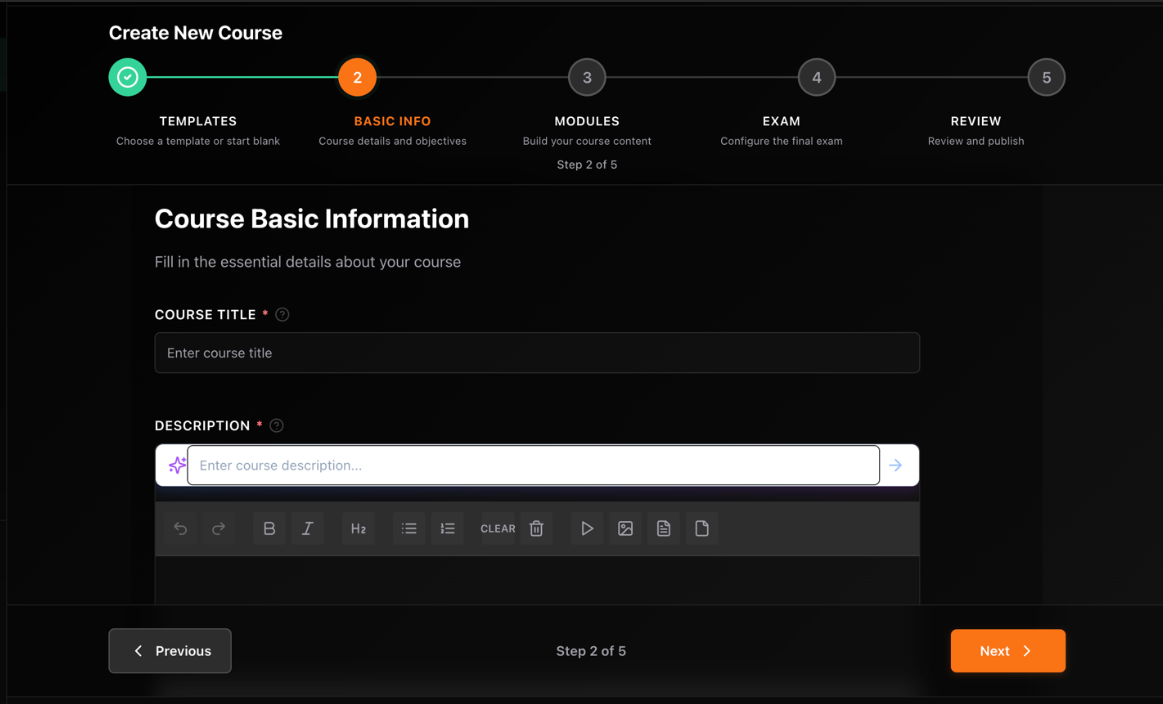Click the Next button to continue
Viewport: 1163px width, 704px height.
[x=1007, y=650]
